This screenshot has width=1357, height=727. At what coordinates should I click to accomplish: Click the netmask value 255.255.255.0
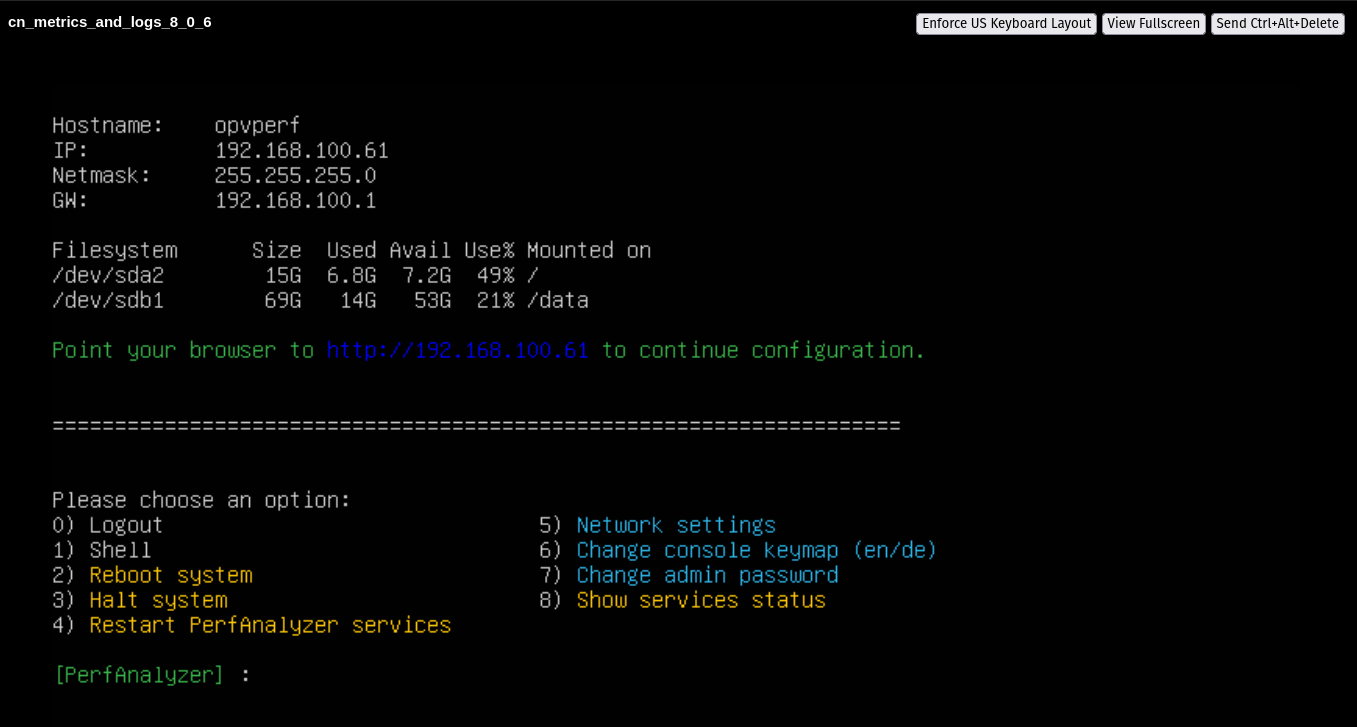(x=295, y=176)
